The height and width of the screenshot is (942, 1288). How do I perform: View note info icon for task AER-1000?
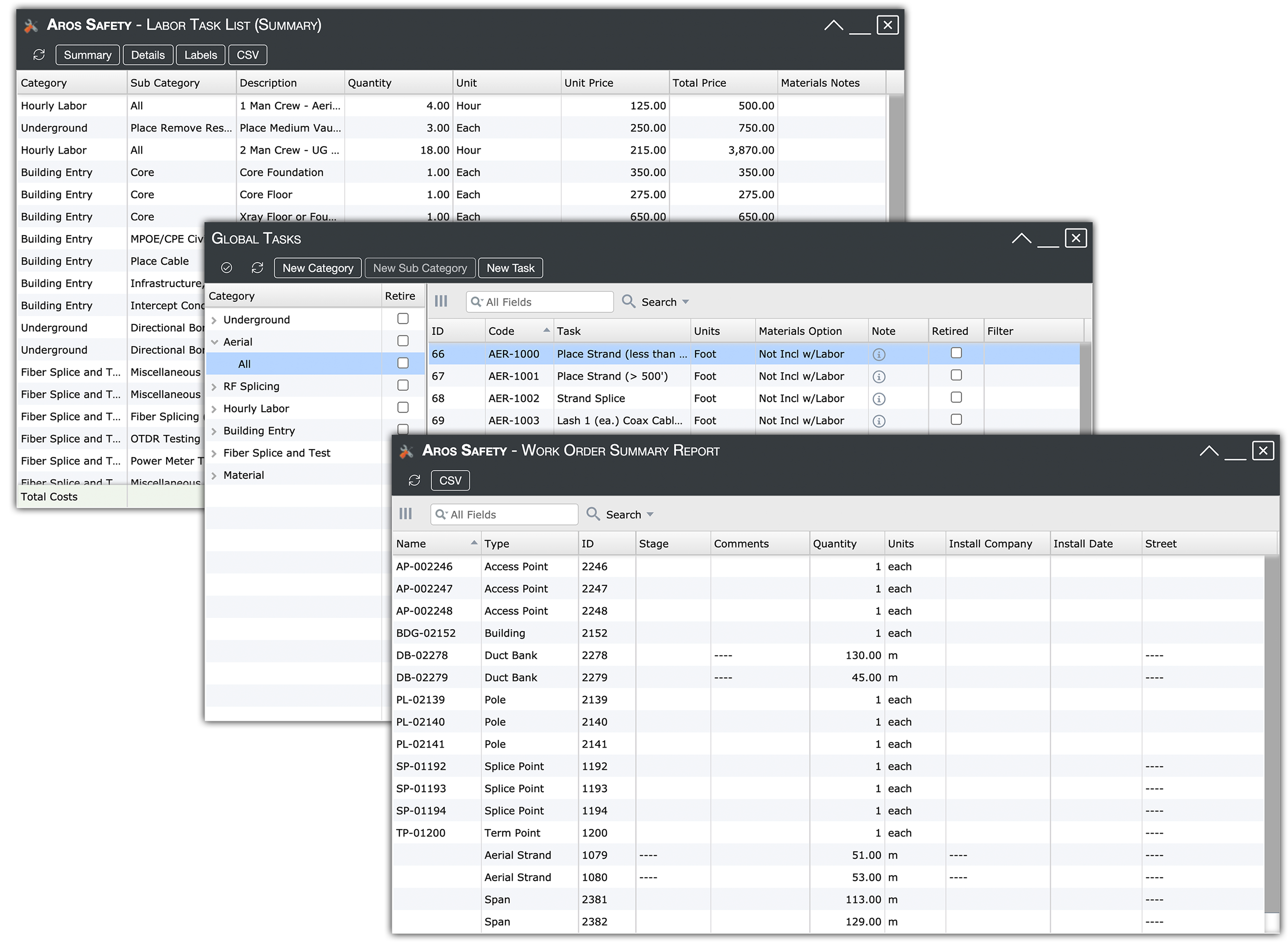click(x=879, y=355)
